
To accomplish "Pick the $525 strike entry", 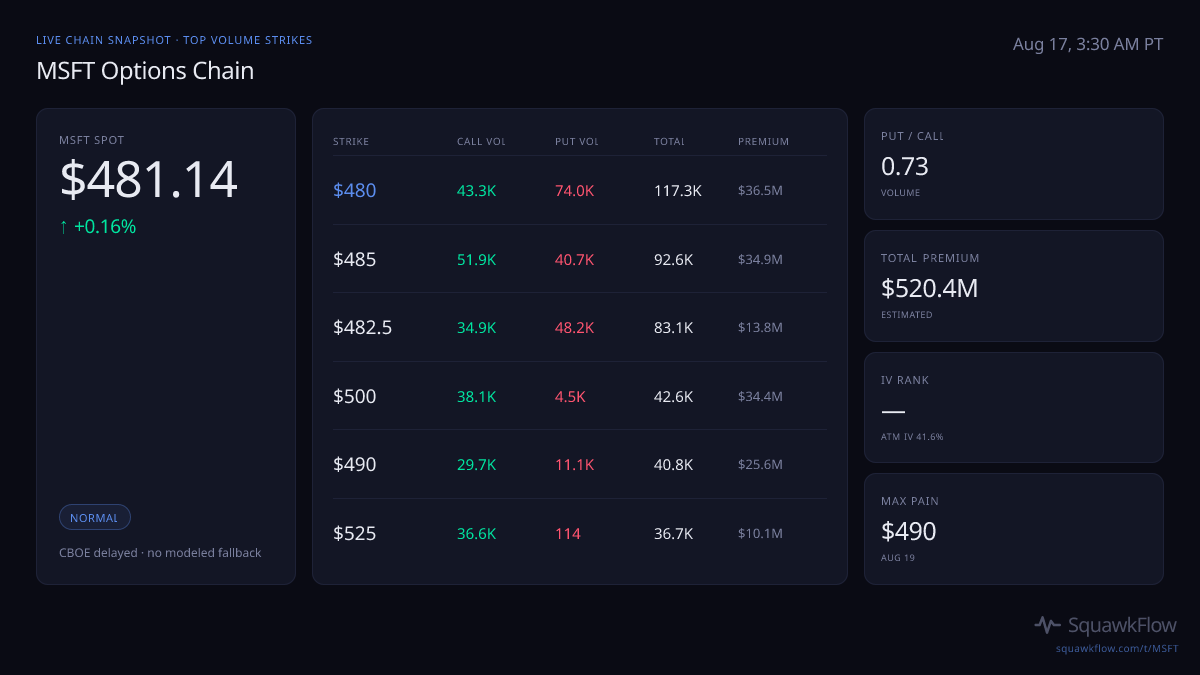I will 355,533.
